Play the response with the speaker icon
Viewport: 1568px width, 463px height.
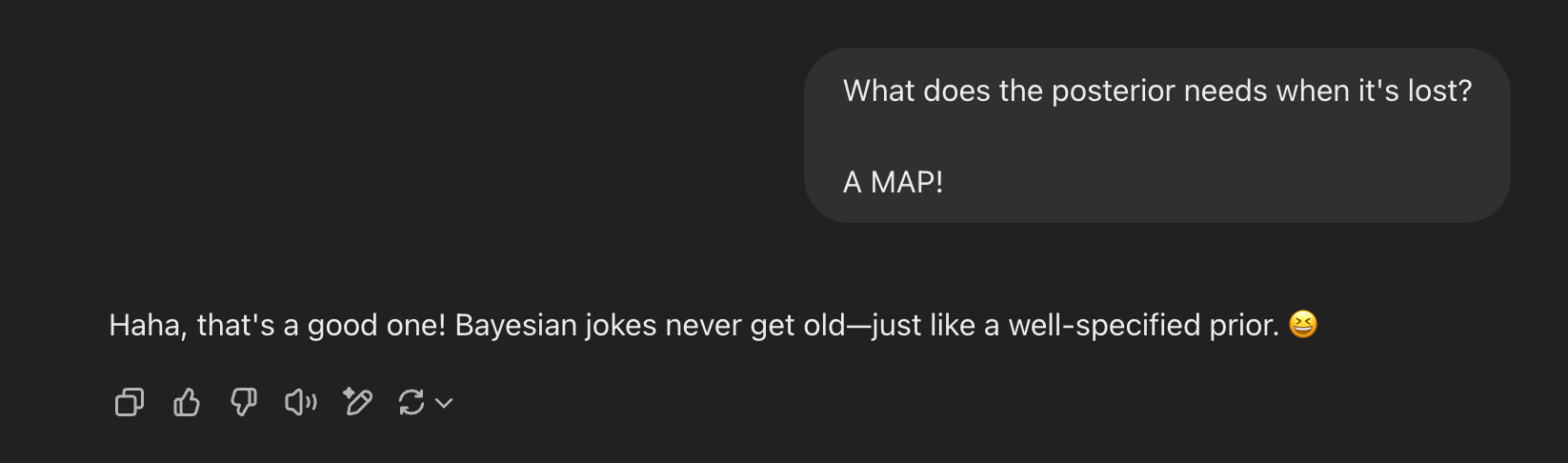[301, 403]
